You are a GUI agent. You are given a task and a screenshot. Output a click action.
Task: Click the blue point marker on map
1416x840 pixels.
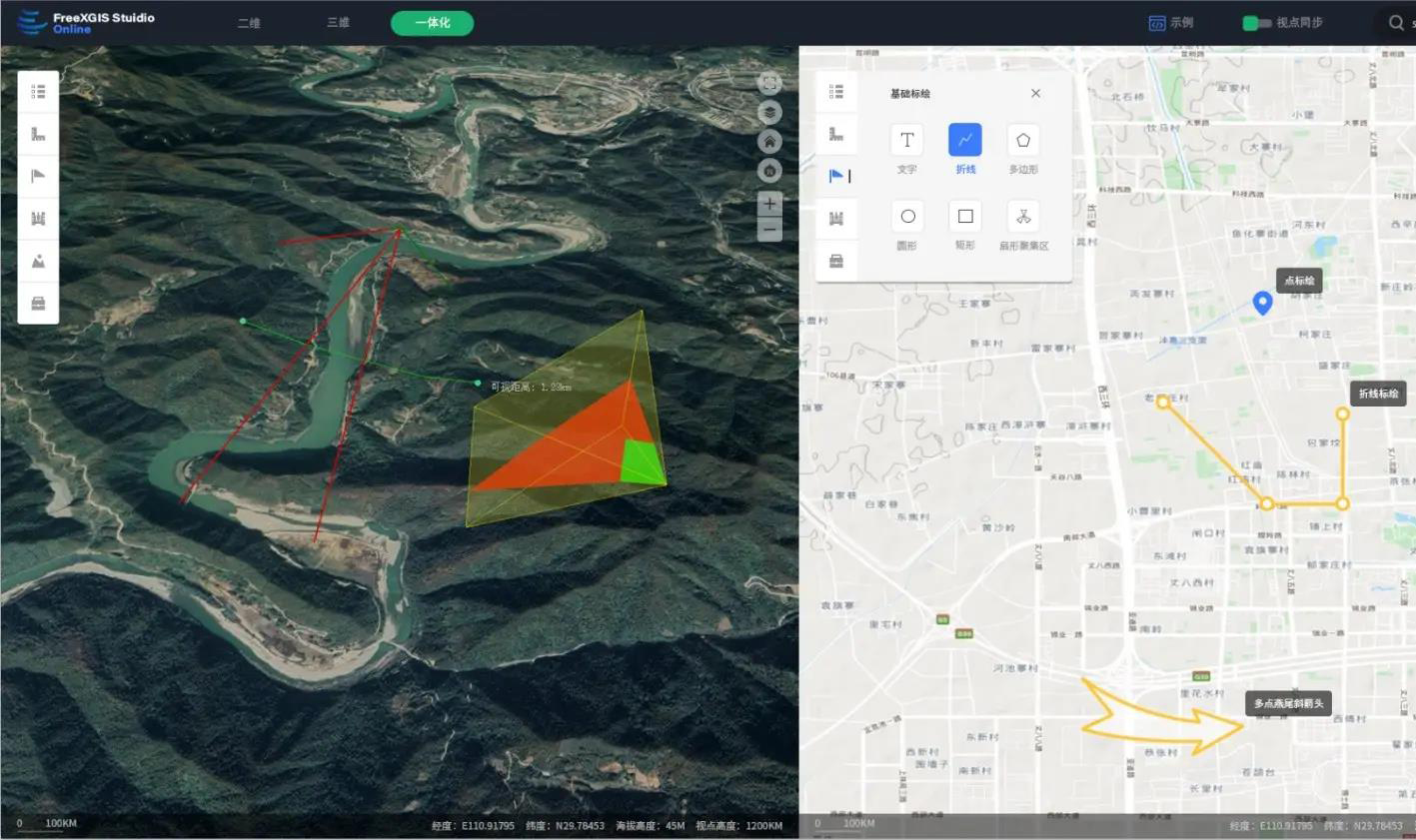1262,302
